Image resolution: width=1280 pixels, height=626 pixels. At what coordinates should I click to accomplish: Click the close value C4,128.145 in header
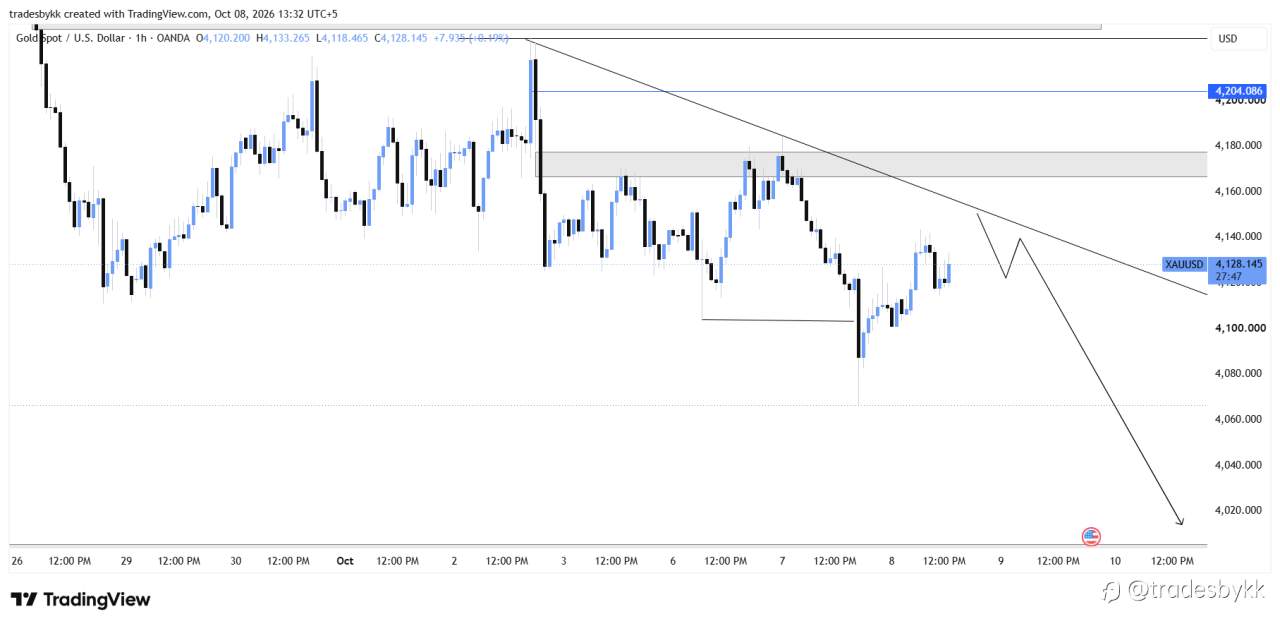point(401,38)
